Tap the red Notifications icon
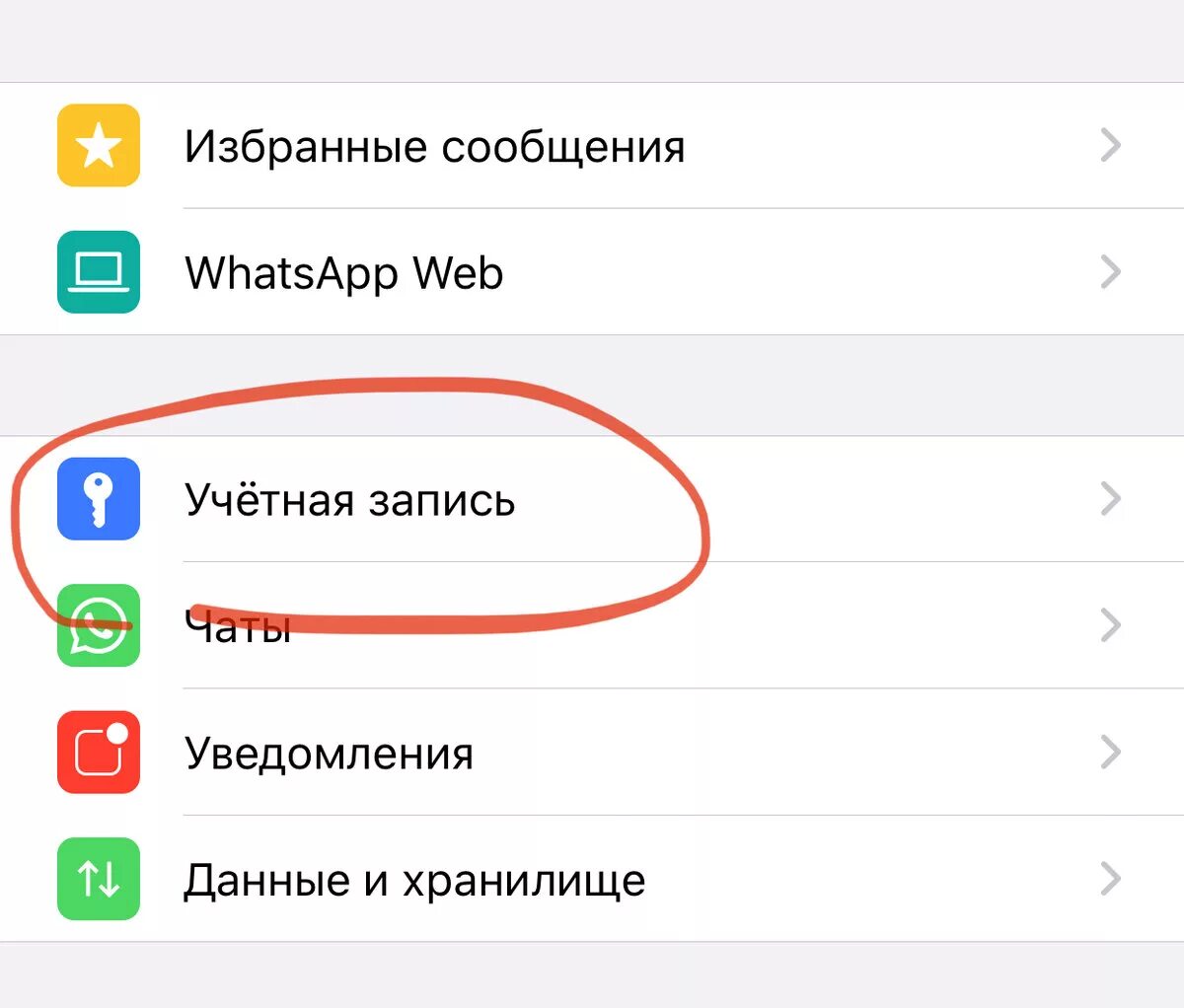 pos(99,753)
